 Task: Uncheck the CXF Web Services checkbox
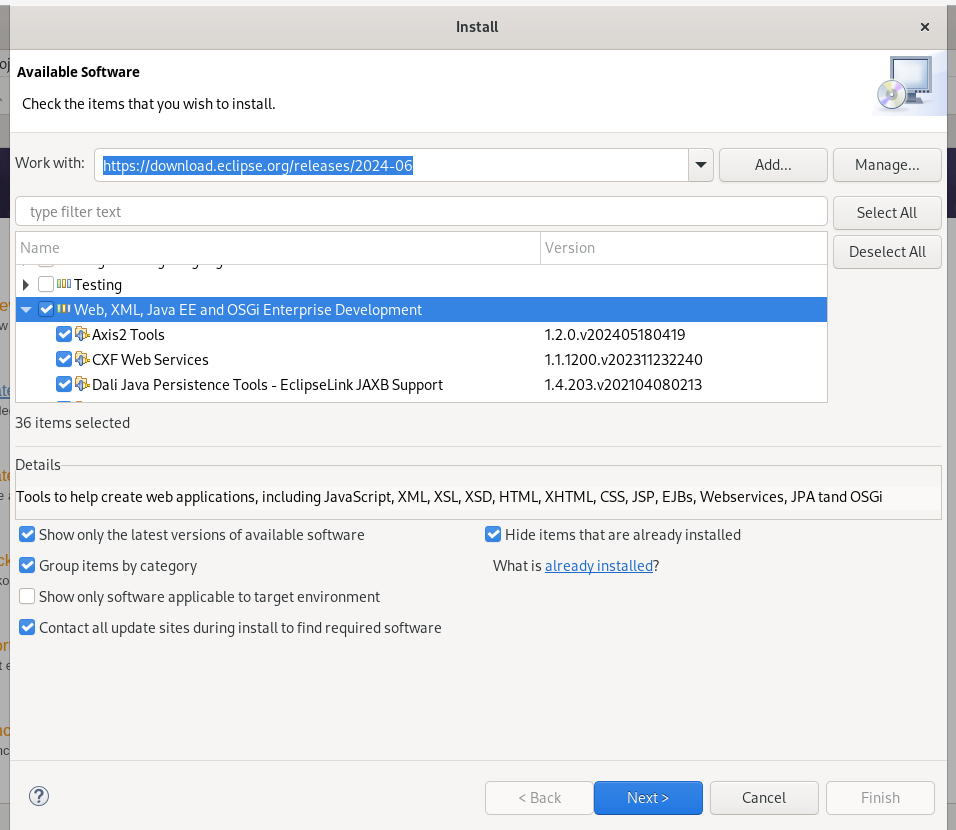63,359
